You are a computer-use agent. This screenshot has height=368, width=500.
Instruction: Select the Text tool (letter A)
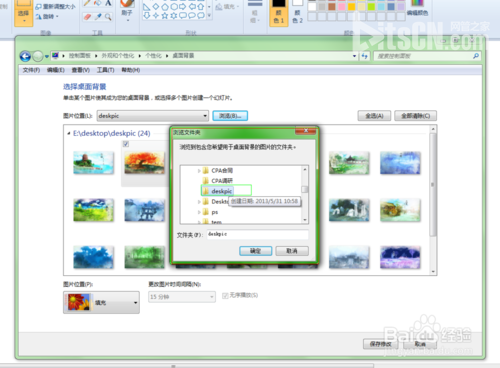tap(108, 3)
